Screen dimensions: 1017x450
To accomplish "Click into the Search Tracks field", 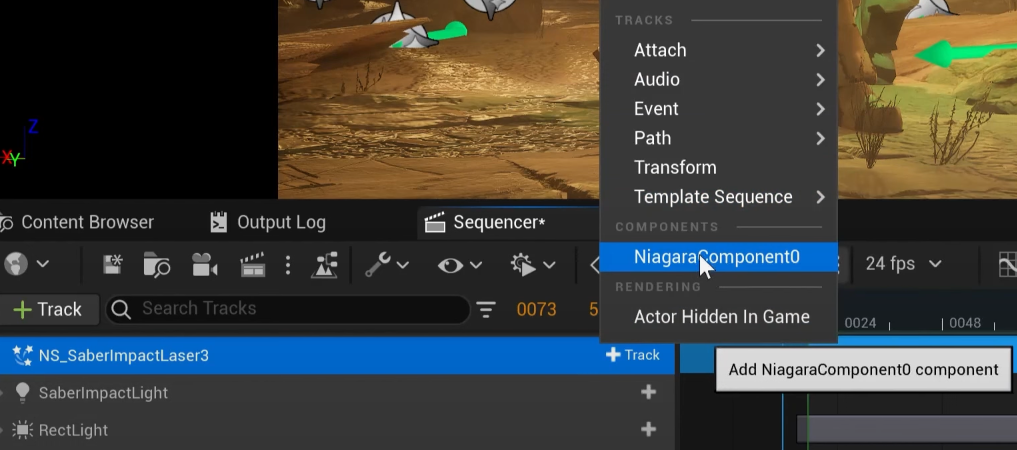I will [x=287, y=309].
